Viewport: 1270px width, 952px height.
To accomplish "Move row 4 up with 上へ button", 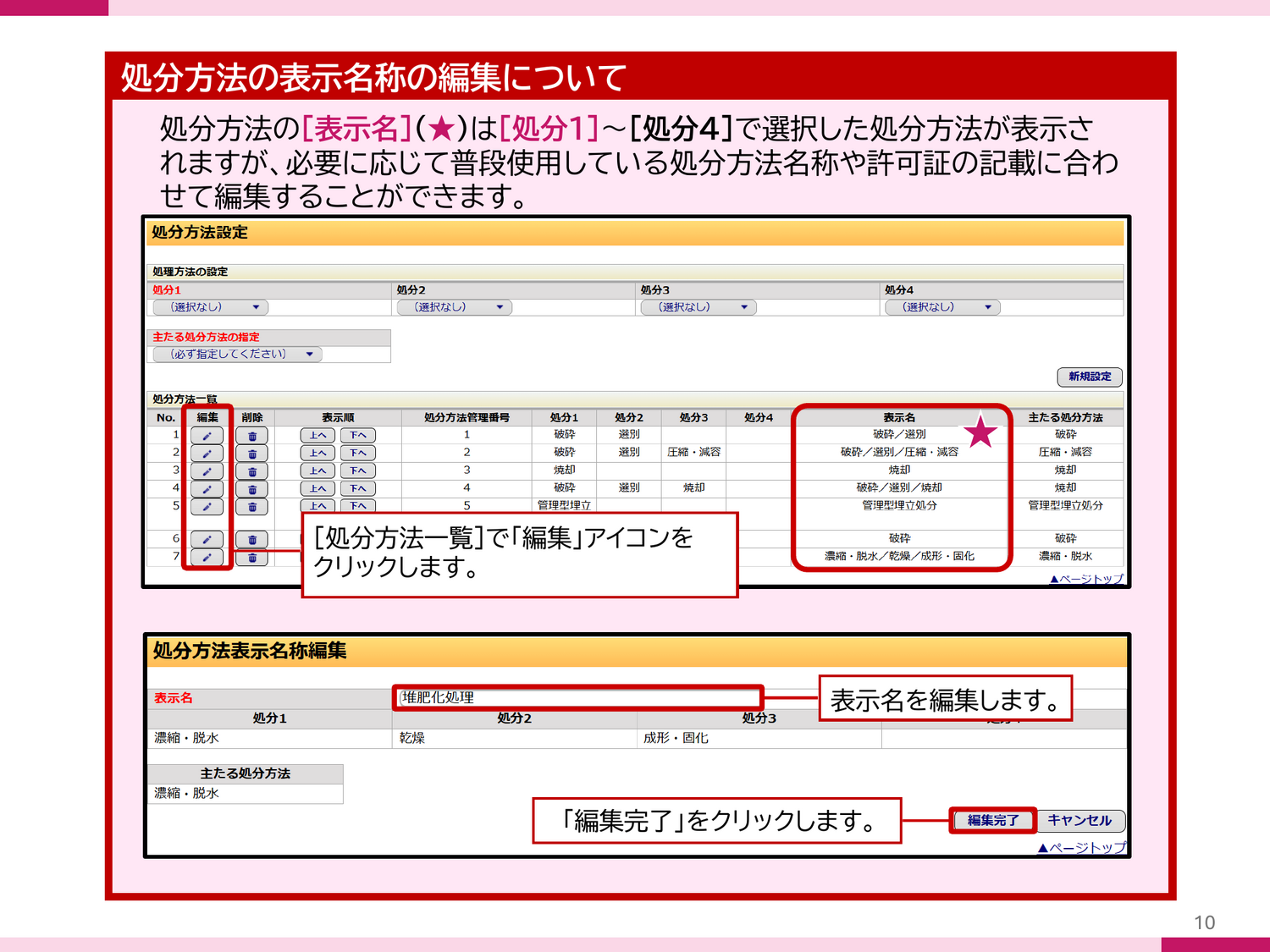I will [x=317, y=489].
